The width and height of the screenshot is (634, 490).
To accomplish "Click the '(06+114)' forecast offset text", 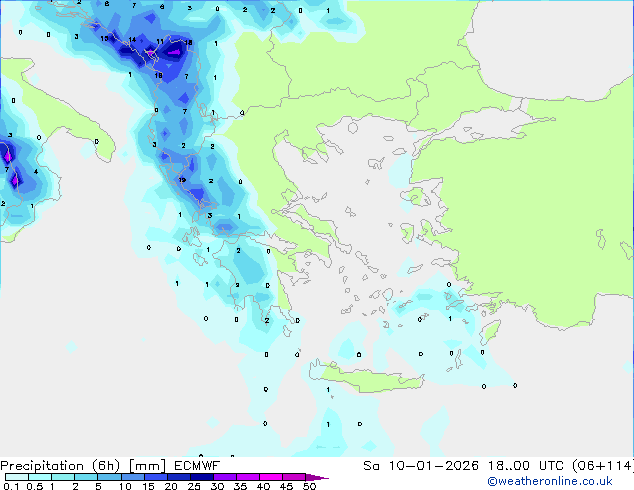I will pyautogui.click(x=603, y=466).
